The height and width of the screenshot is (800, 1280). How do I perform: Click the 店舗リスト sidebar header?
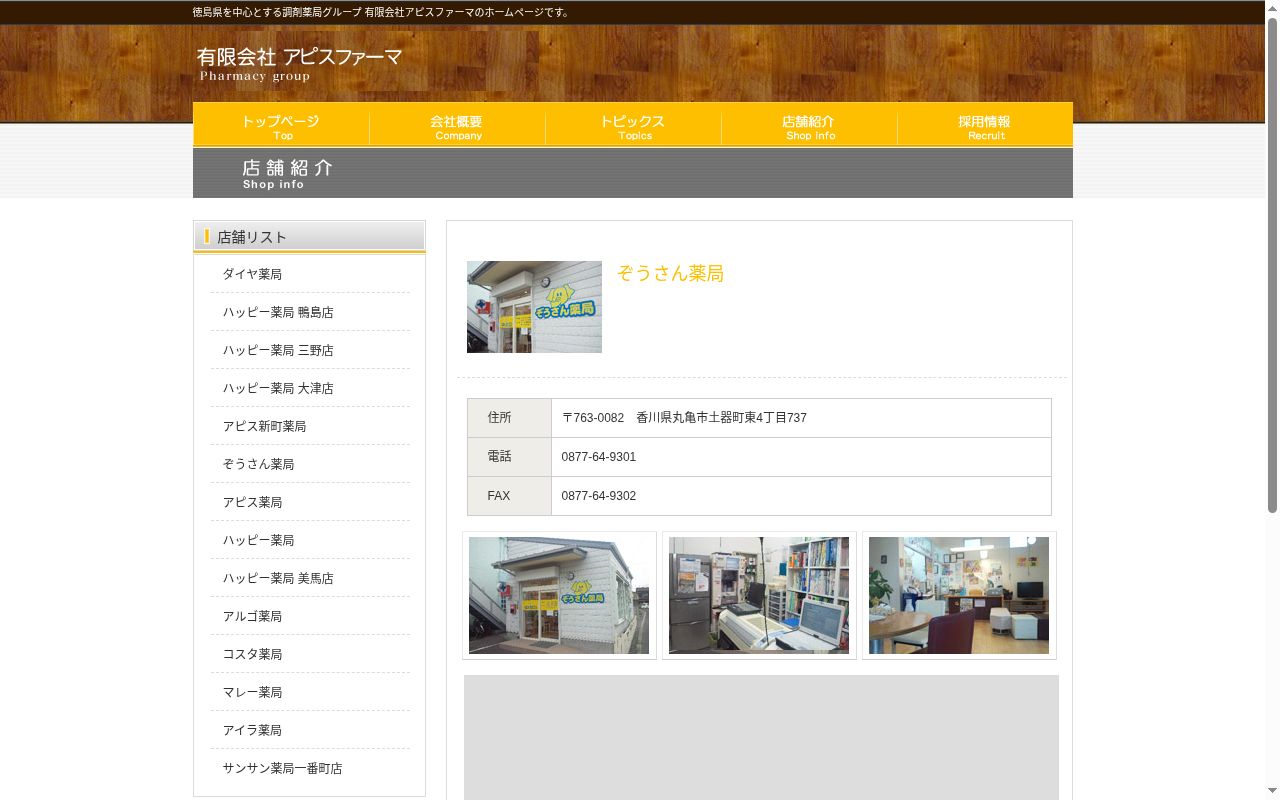point(309,236)
